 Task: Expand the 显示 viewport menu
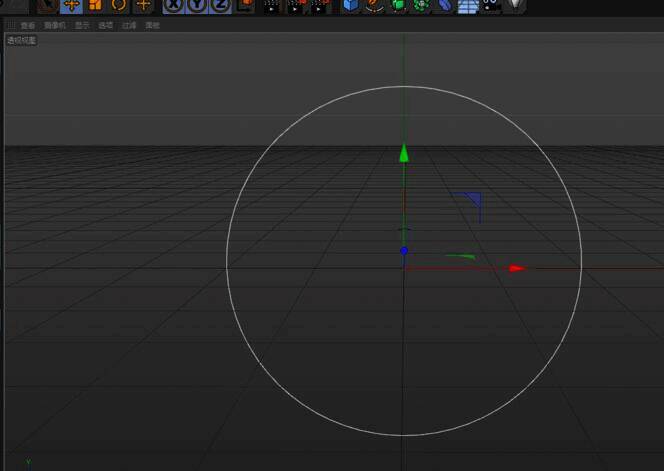click(x=82, y=25)
